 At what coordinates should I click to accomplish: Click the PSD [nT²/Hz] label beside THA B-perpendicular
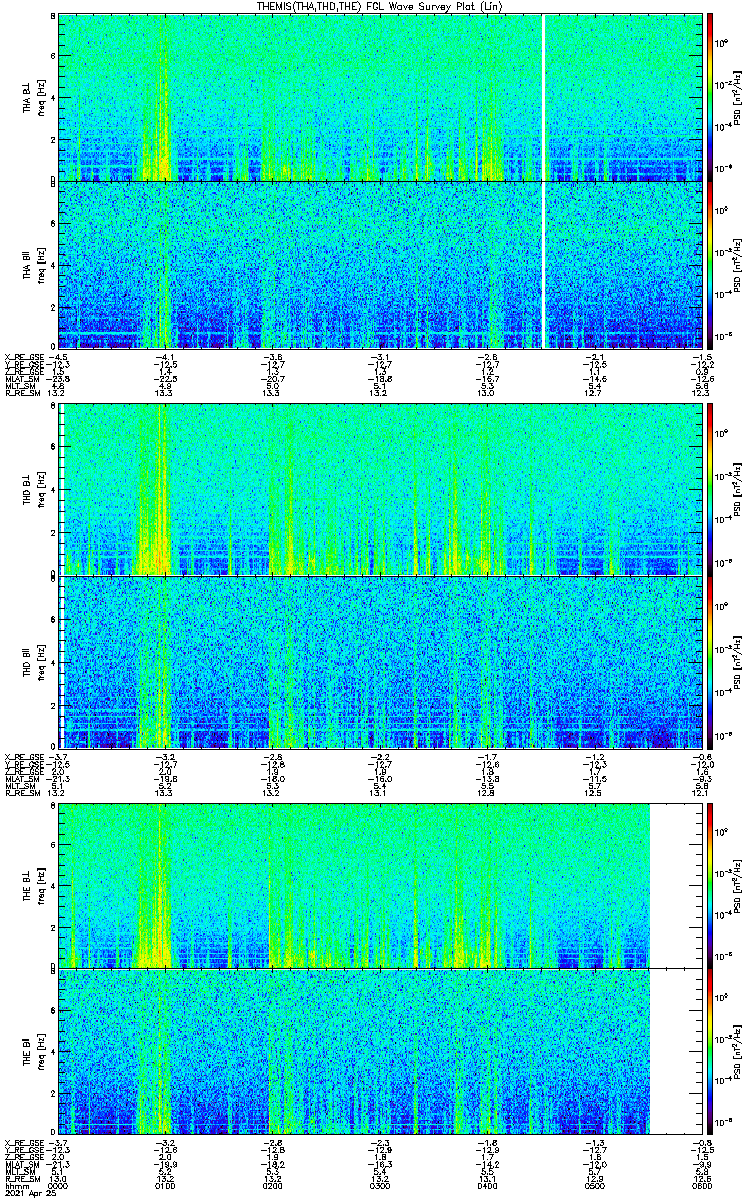point(737,96)
